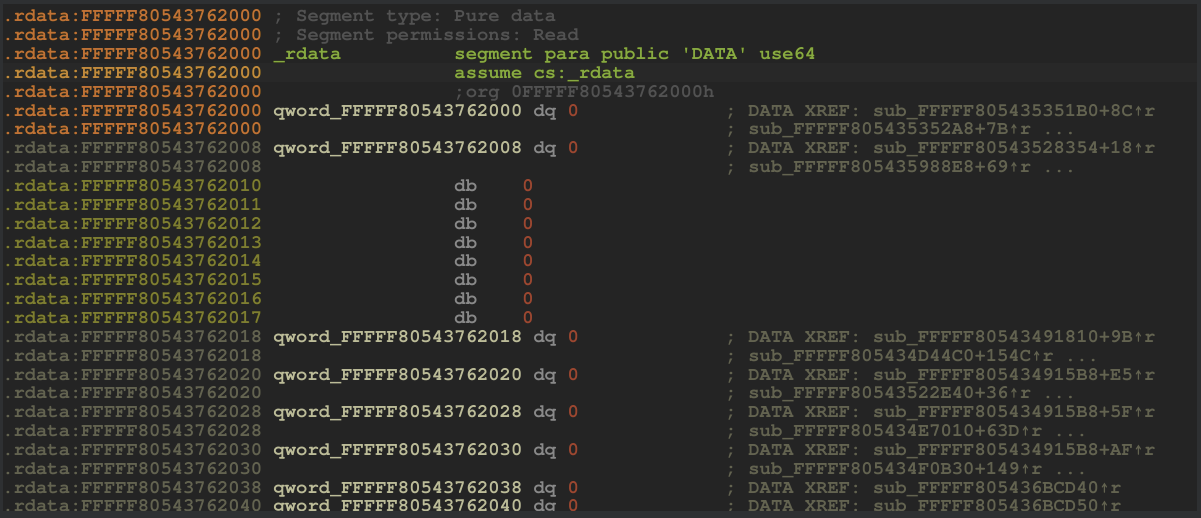Select the db byte at address FFFFF80543762010
Image resolution: width=1201 pixels, height=518 pixels.
tap(465, 186)
